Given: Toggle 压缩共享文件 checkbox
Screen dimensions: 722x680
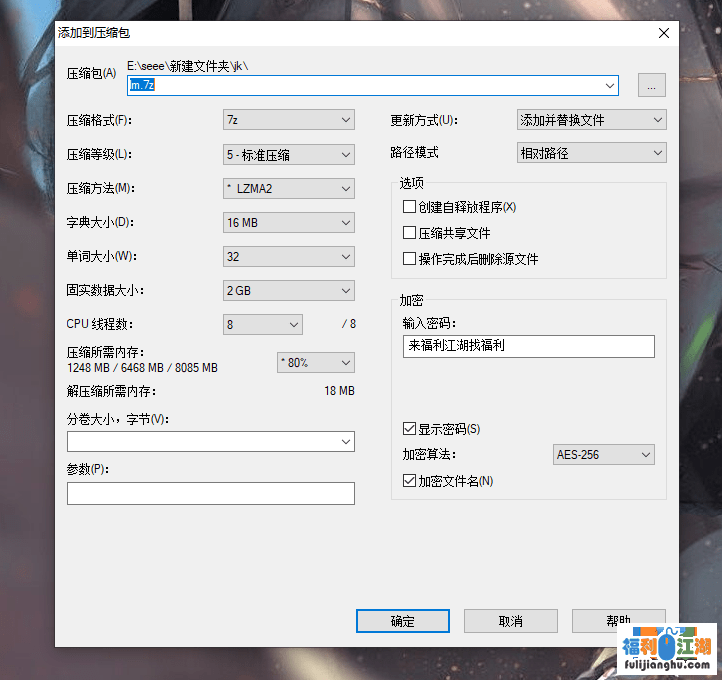Looking at the screenshot, I should (409, 233).
